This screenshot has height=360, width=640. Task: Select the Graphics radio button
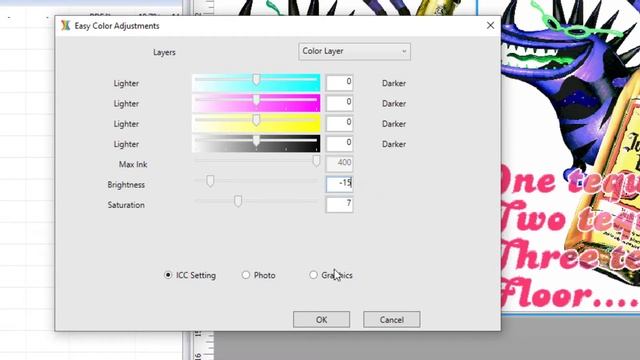click(313, 275)
